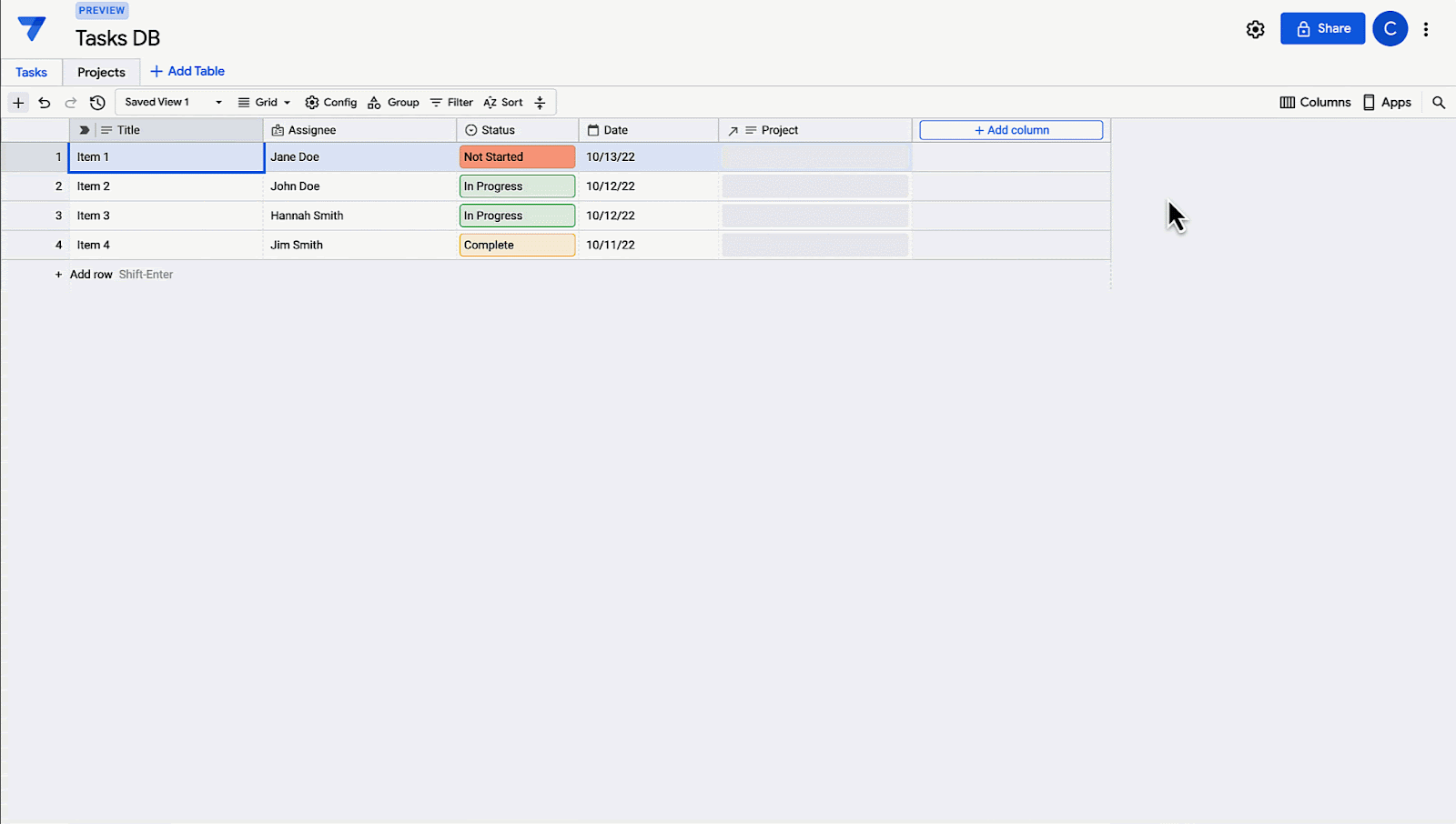Open the Group toolbar option

coord(393,103)
